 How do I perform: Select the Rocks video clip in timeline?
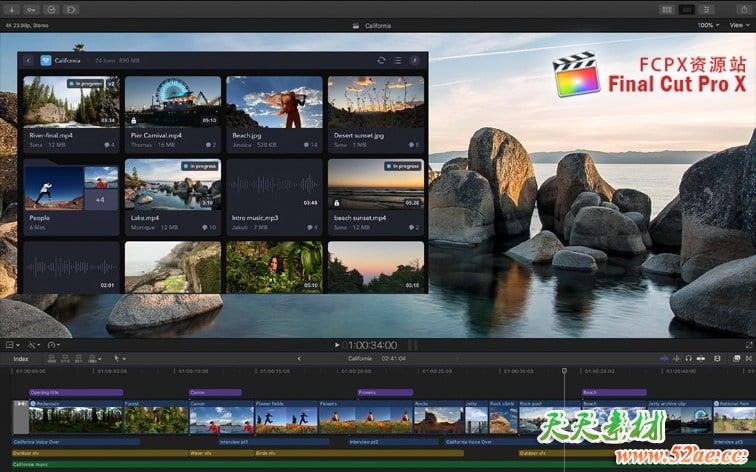point(439,417)
